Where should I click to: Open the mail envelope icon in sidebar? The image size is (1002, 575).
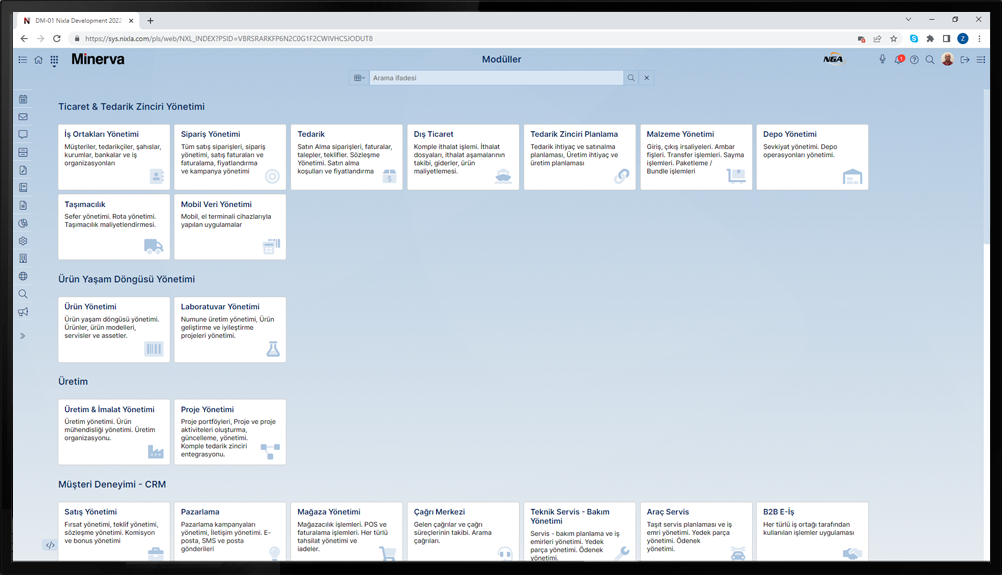[23, 117]
